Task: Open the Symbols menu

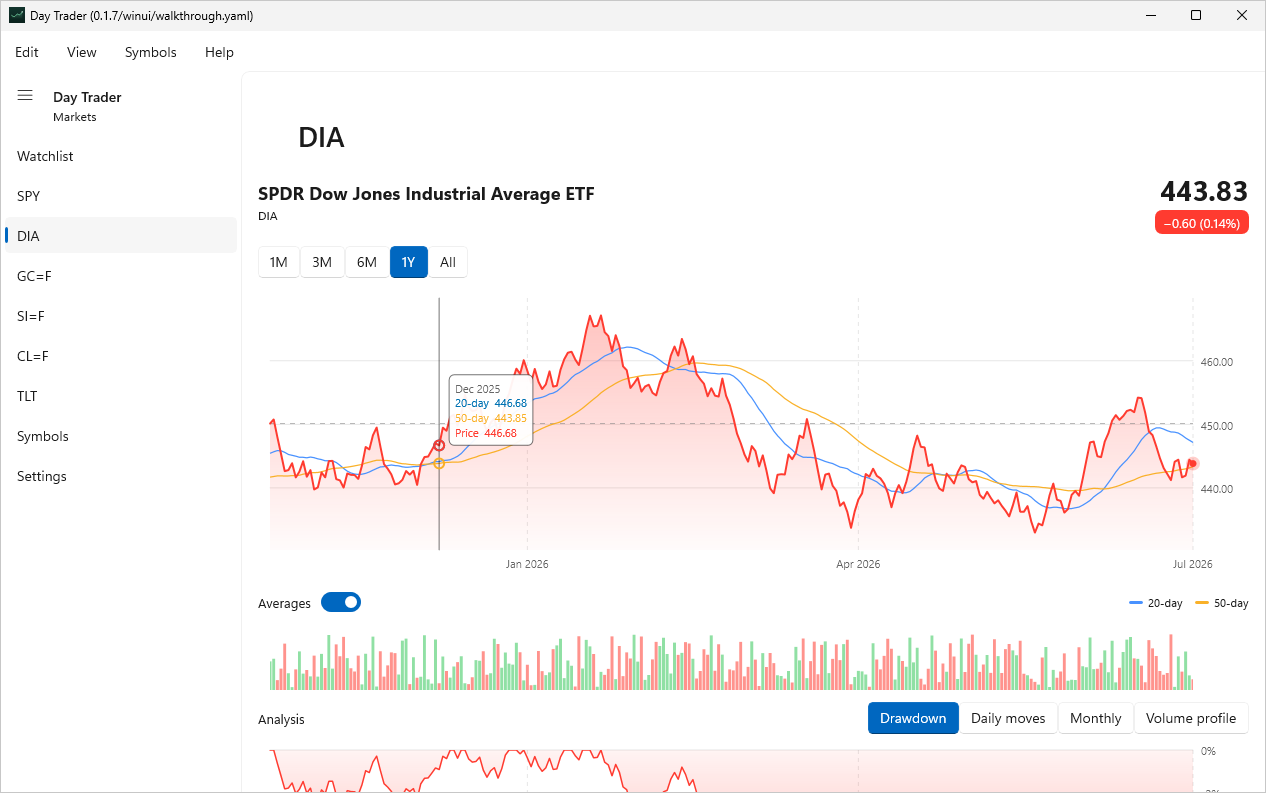Action: (151, 52)
